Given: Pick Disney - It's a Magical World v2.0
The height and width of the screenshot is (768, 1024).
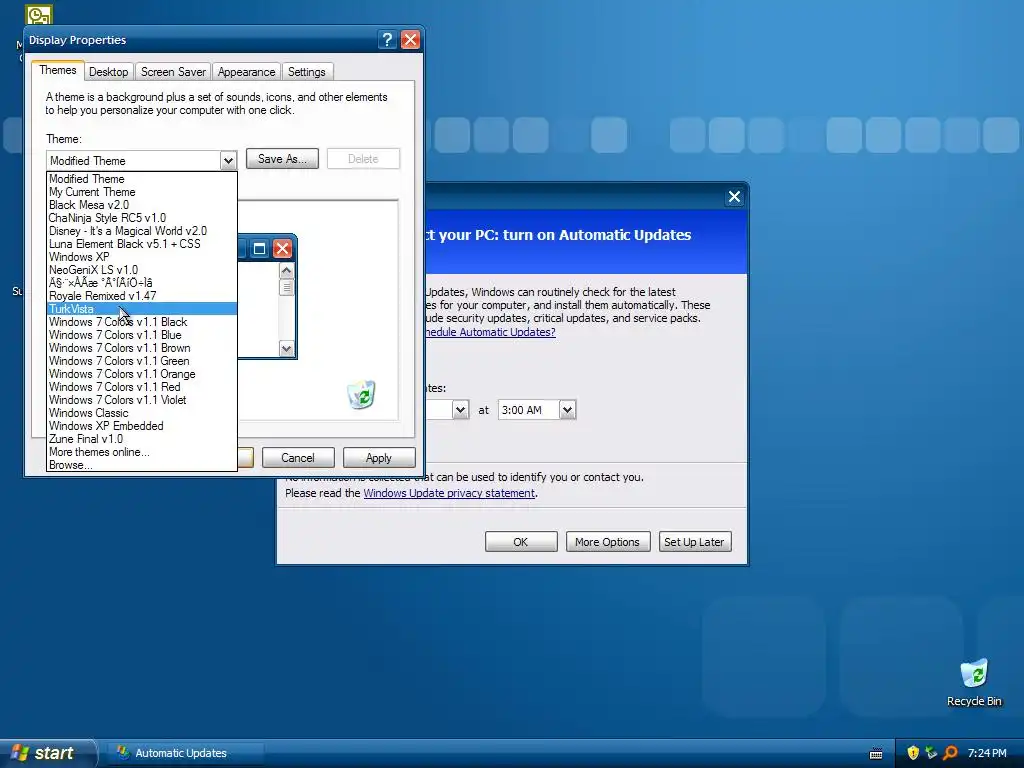Looking at the screenshot, I should coord(142,231).
